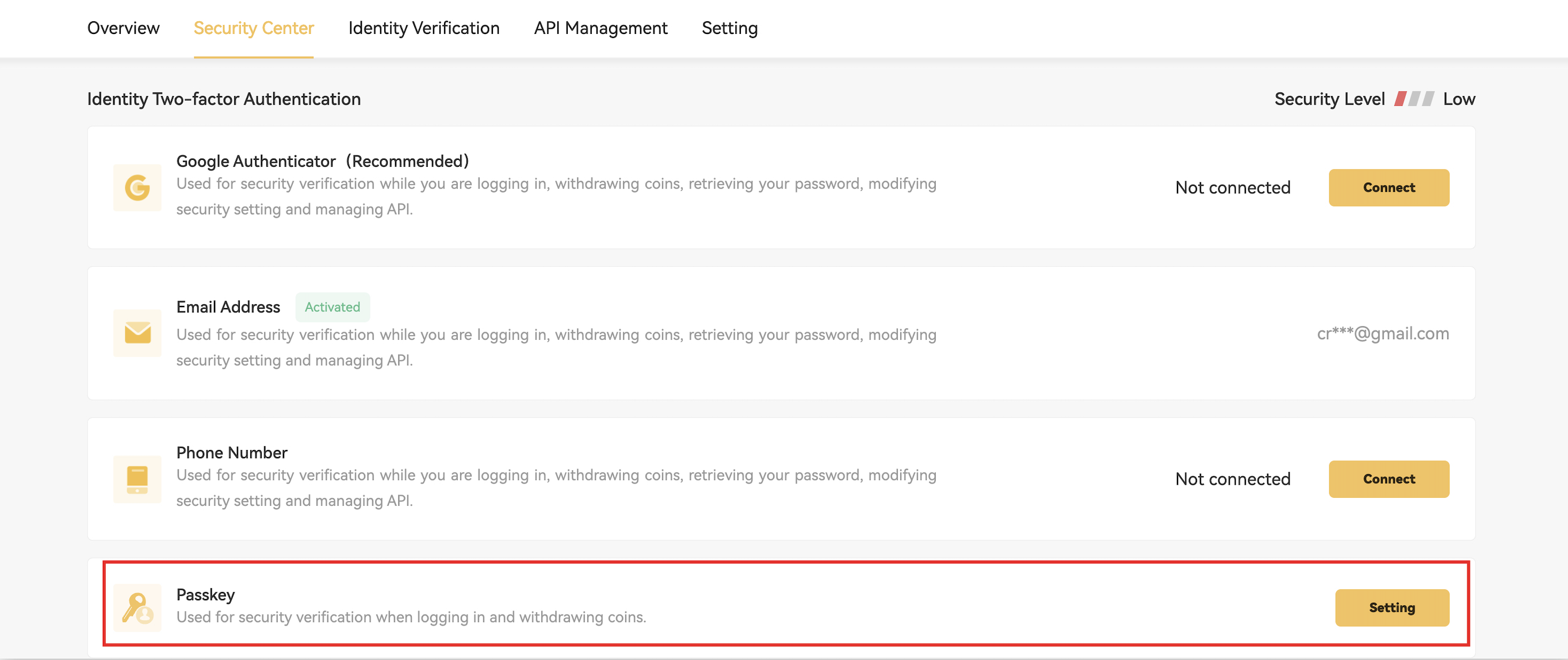Open the Overview tab
The width and height of the screenshot is (1568, 660).
123,28
